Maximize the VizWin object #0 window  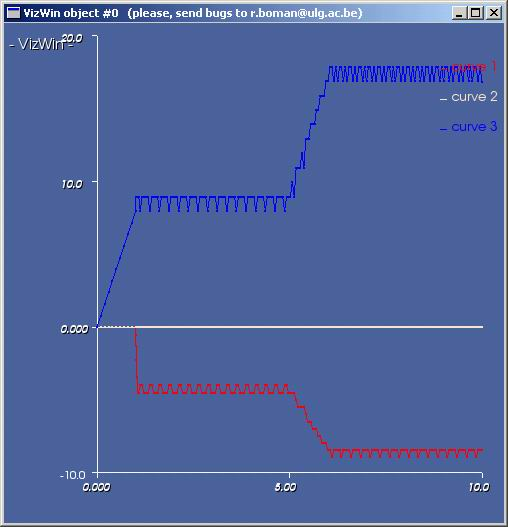point(476,13)
